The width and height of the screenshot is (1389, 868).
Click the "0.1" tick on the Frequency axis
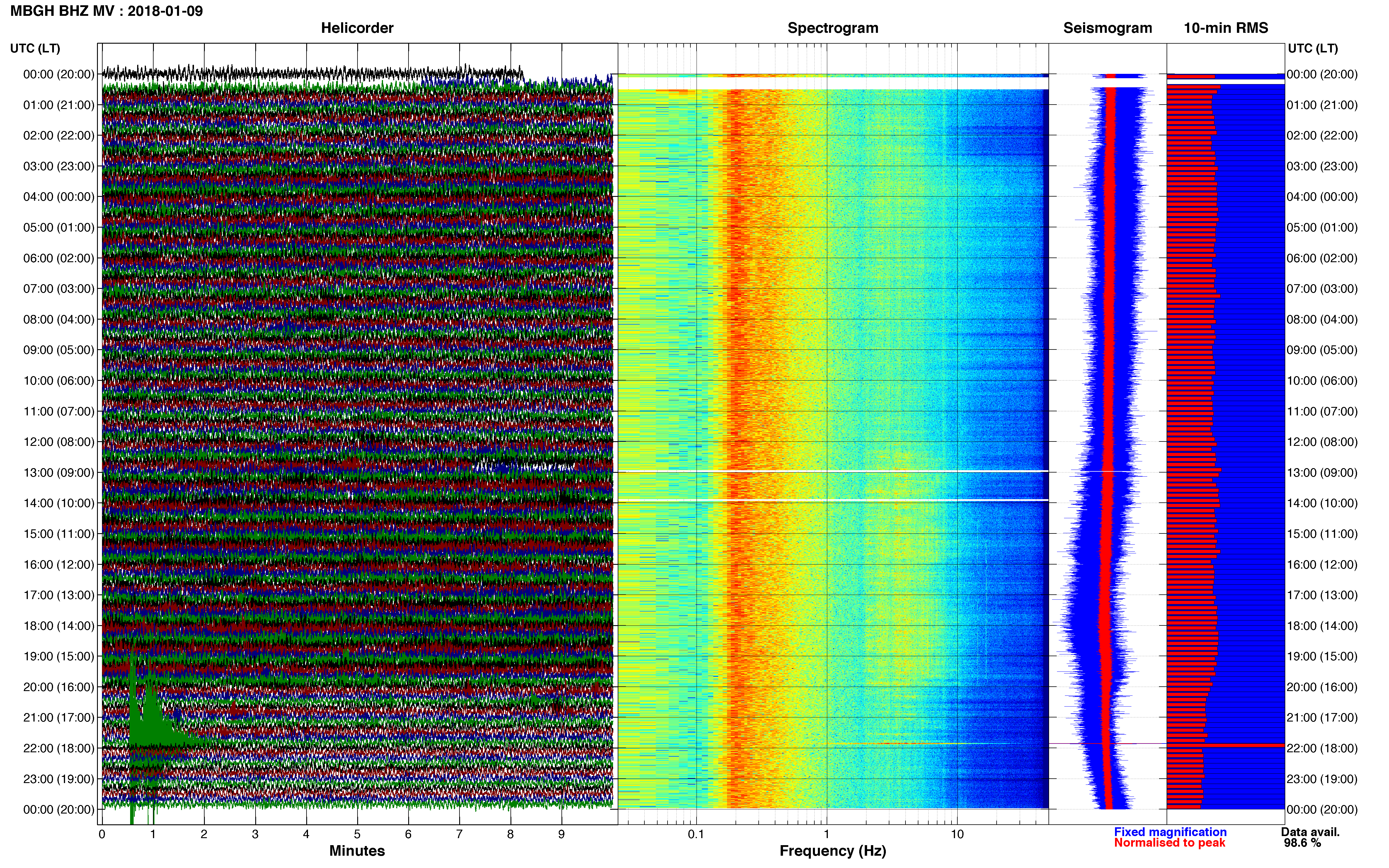[696, 834]
